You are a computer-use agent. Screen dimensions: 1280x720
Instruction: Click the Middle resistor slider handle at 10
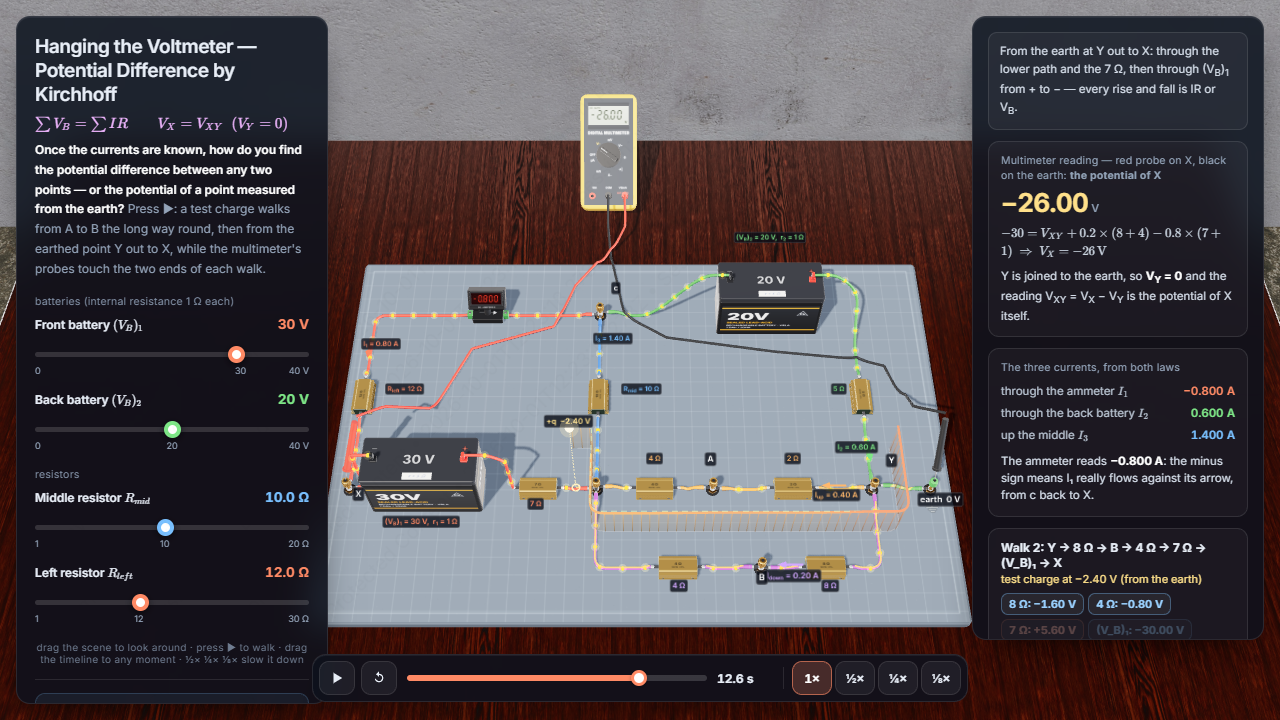(x=165, y=527)
